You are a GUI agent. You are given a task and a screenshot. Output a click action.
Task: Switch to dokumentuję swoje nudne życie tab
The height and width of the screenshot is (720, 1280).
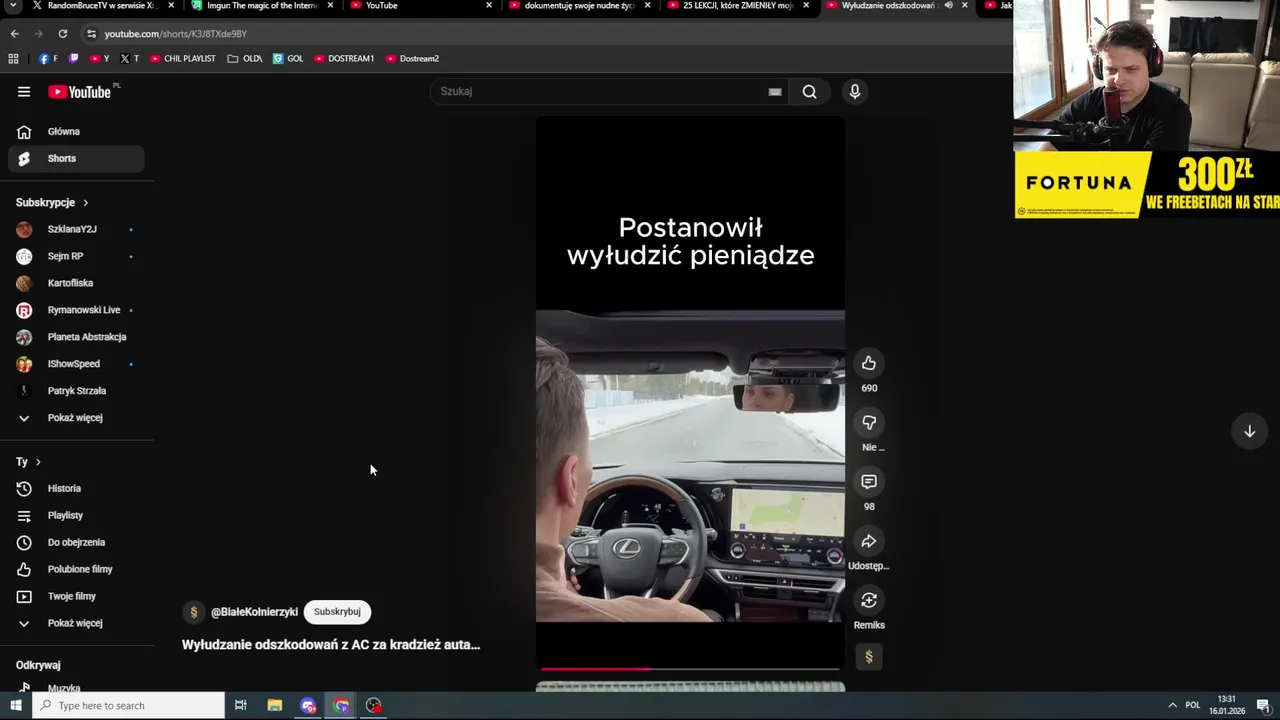(x=580, y=6)
